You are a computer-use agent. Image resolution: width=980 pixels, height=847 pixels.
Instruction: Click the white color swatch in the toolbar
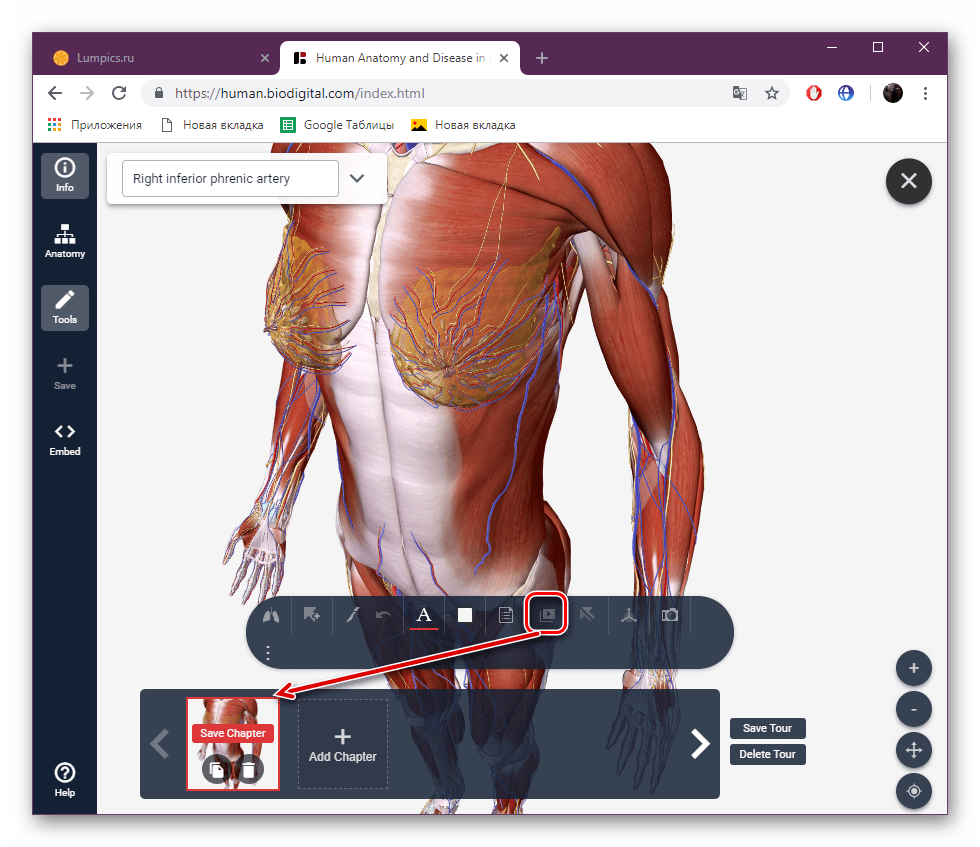coord(464,614)
